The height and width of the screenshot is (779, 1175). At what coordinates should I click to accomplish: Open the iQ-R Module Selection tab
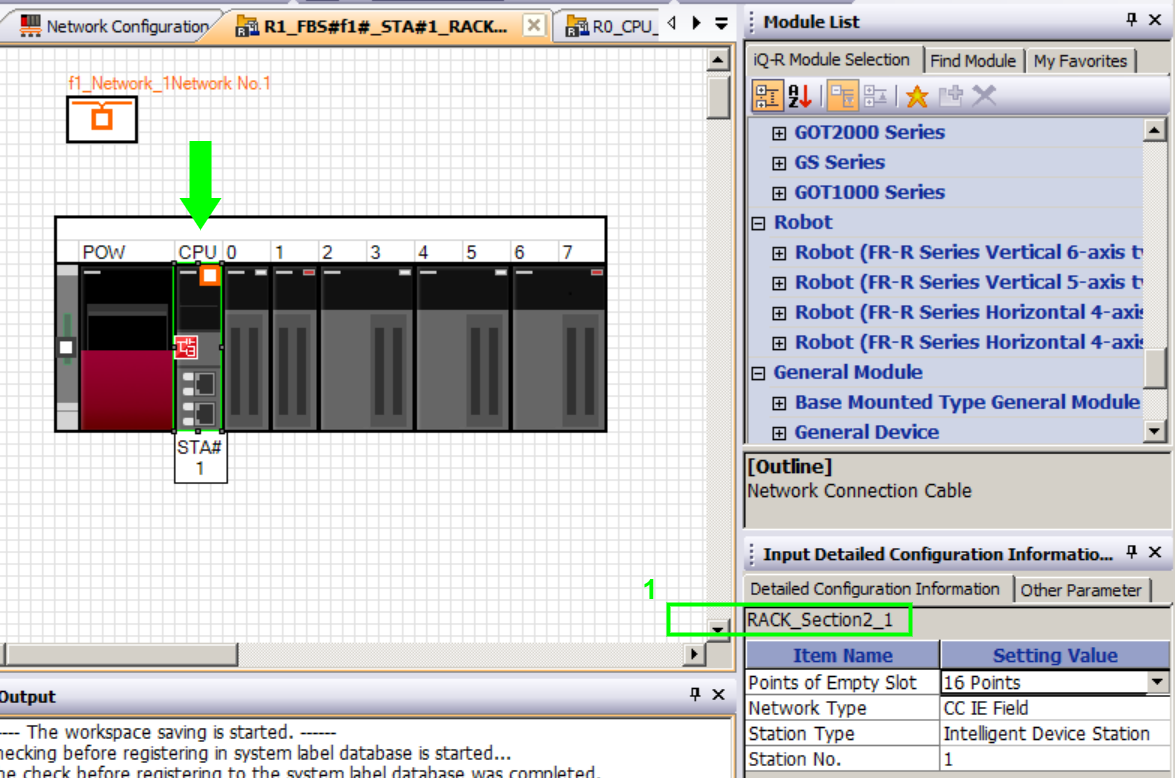[x=831, y=60]
